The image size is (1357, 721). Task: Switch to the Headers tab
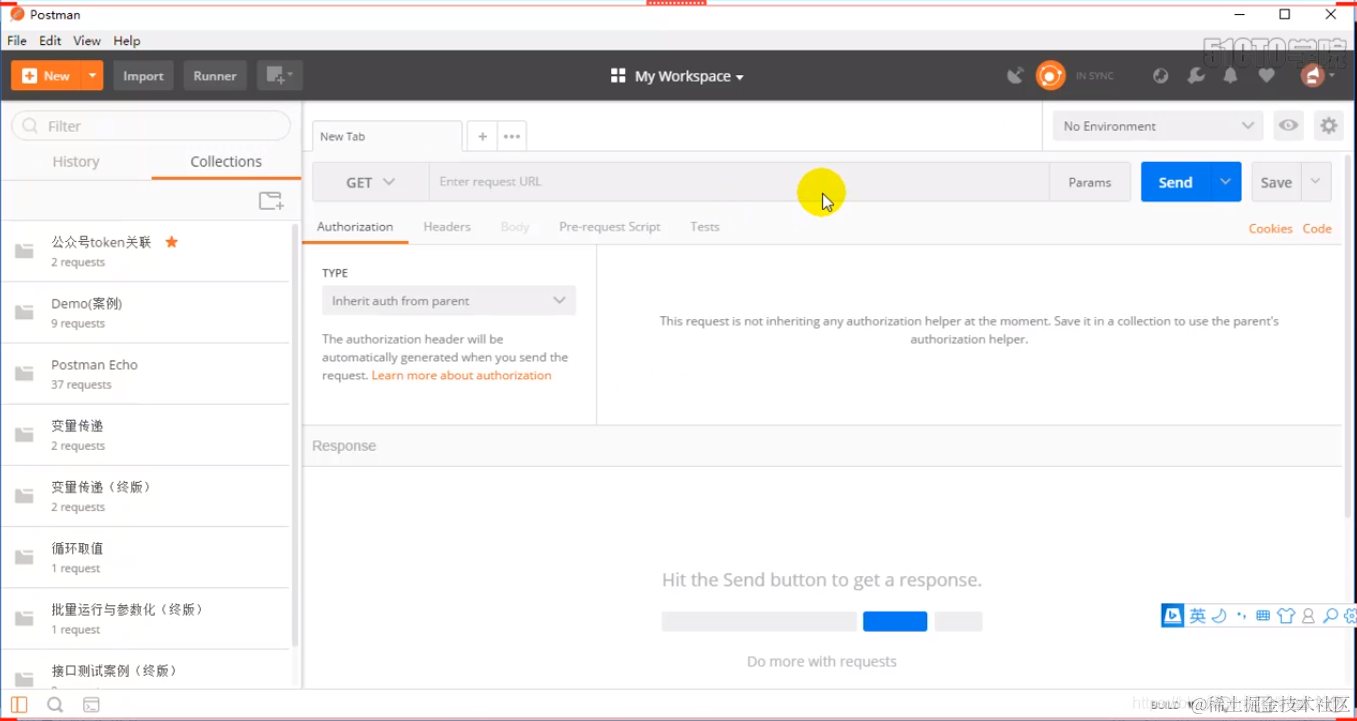(447, 227)
